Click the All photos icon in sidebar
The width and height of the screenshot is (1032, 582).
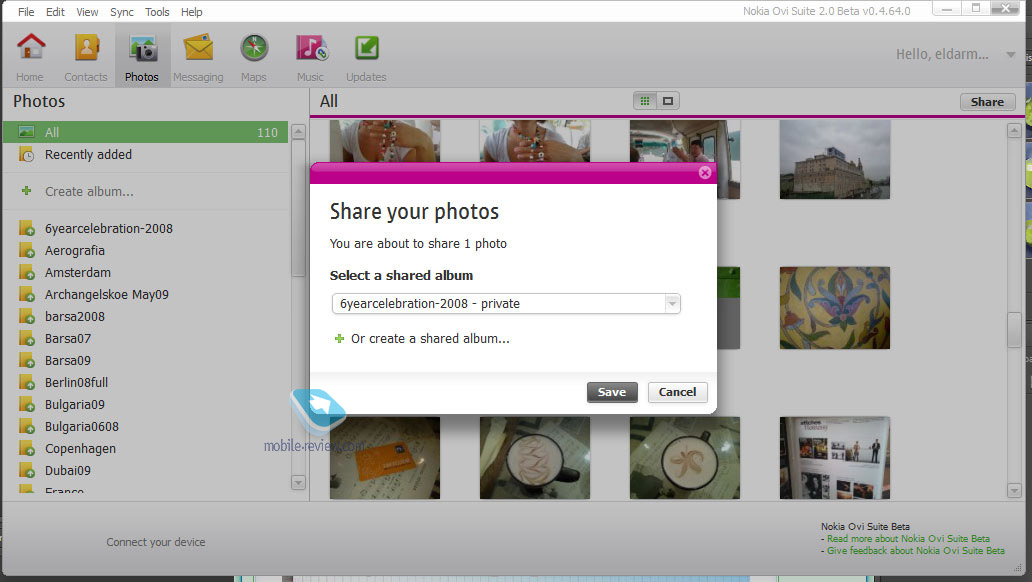tap(26, 132)
